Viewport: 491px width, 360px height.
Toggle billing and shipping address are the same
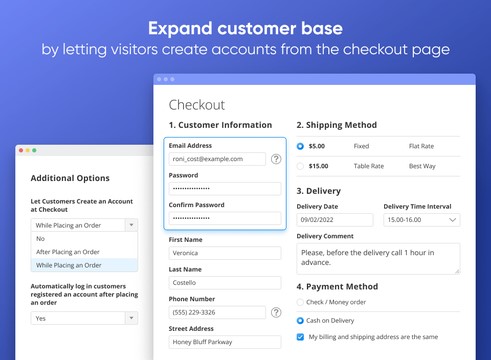(x=300, y=337)
